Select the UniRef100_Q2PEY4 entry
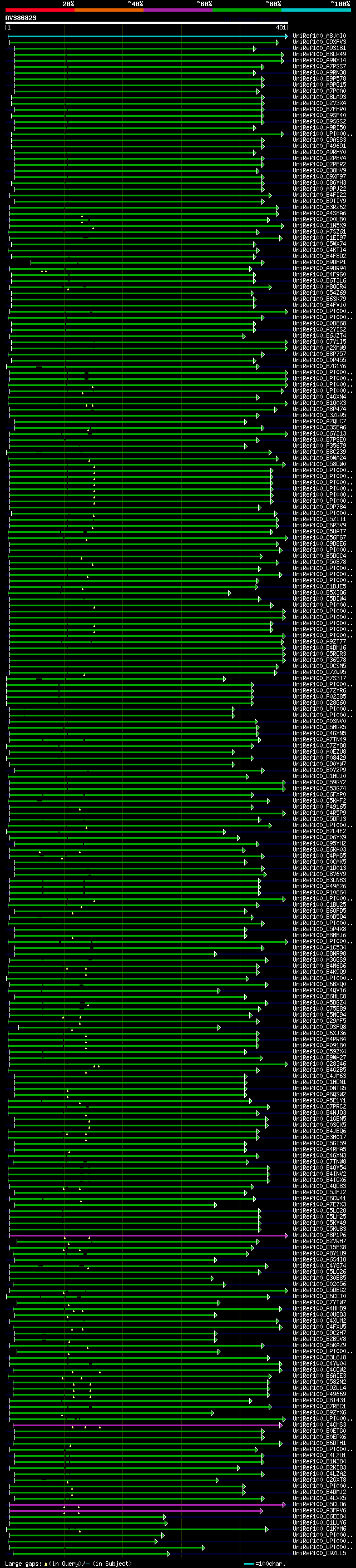The width and height of the screenshot is (356, 1568). [319, 159]
